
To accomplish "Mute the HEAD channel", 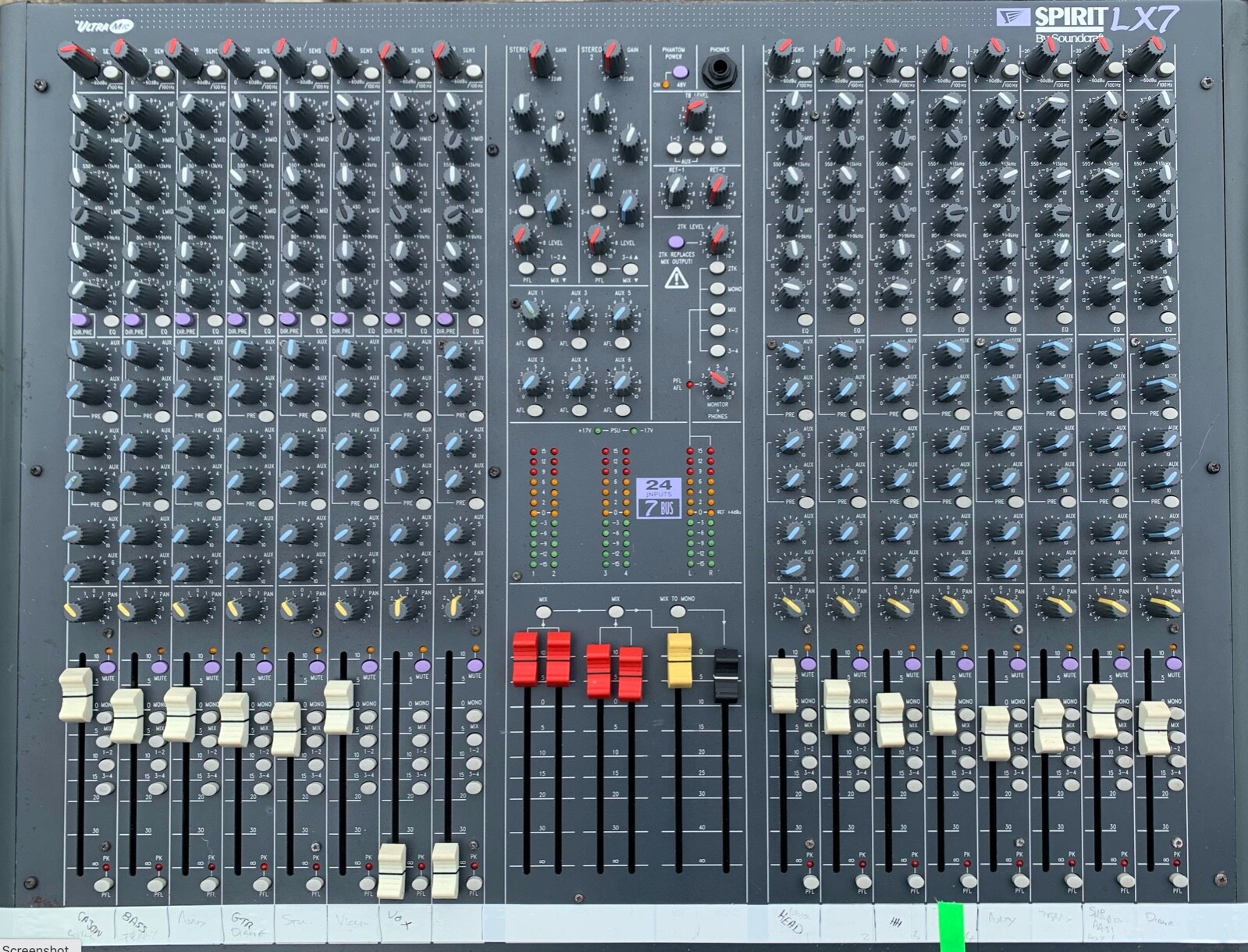I will coord(808,665).
